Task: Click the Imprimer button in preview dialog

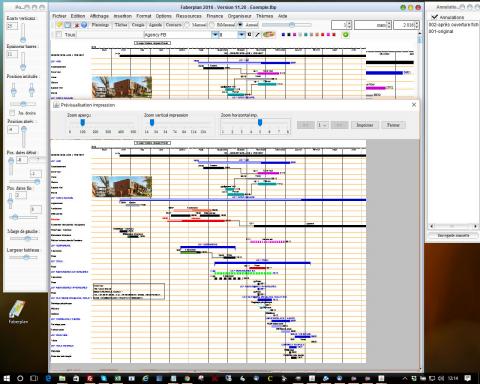Action: [x=365, y=125]
